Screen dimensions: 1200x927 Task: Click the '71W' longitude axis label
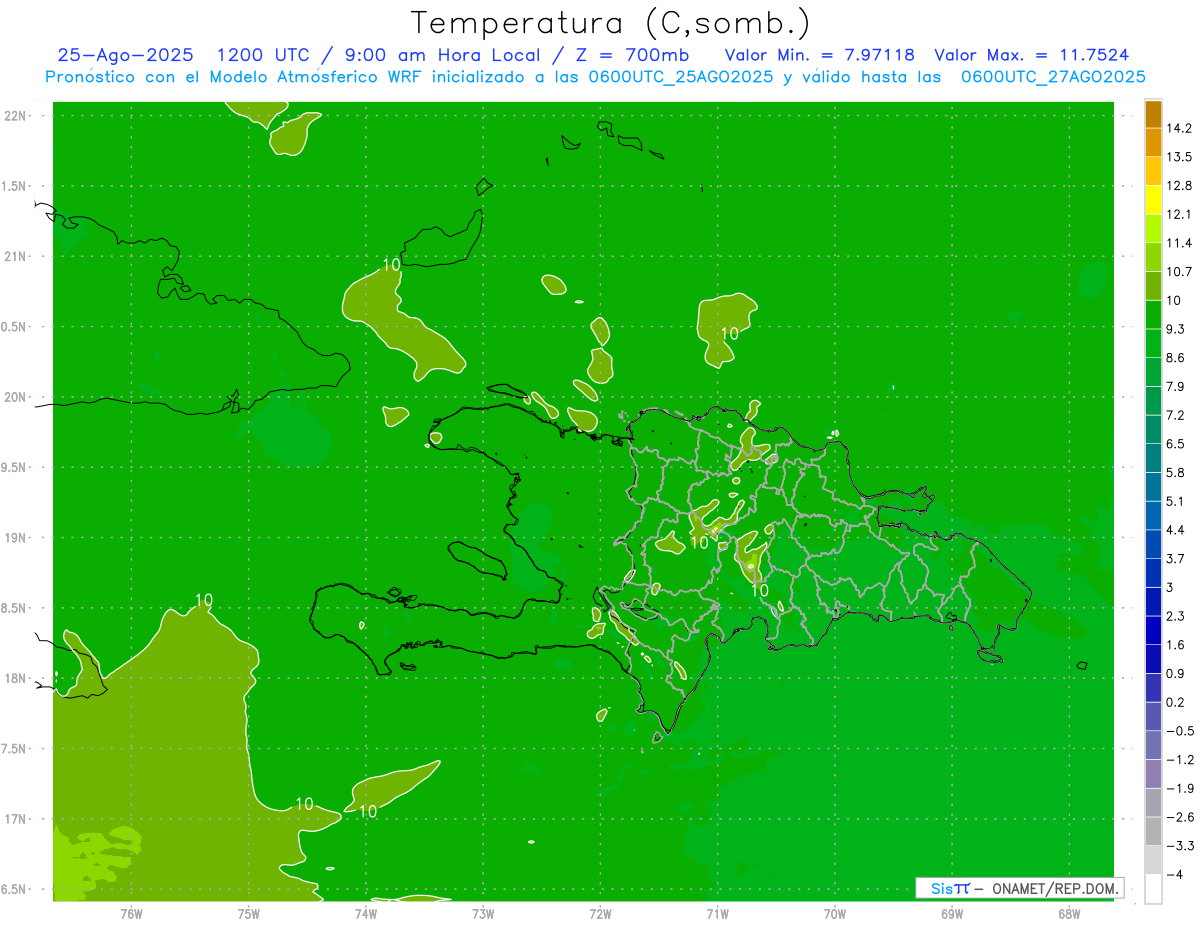[717, 914]
